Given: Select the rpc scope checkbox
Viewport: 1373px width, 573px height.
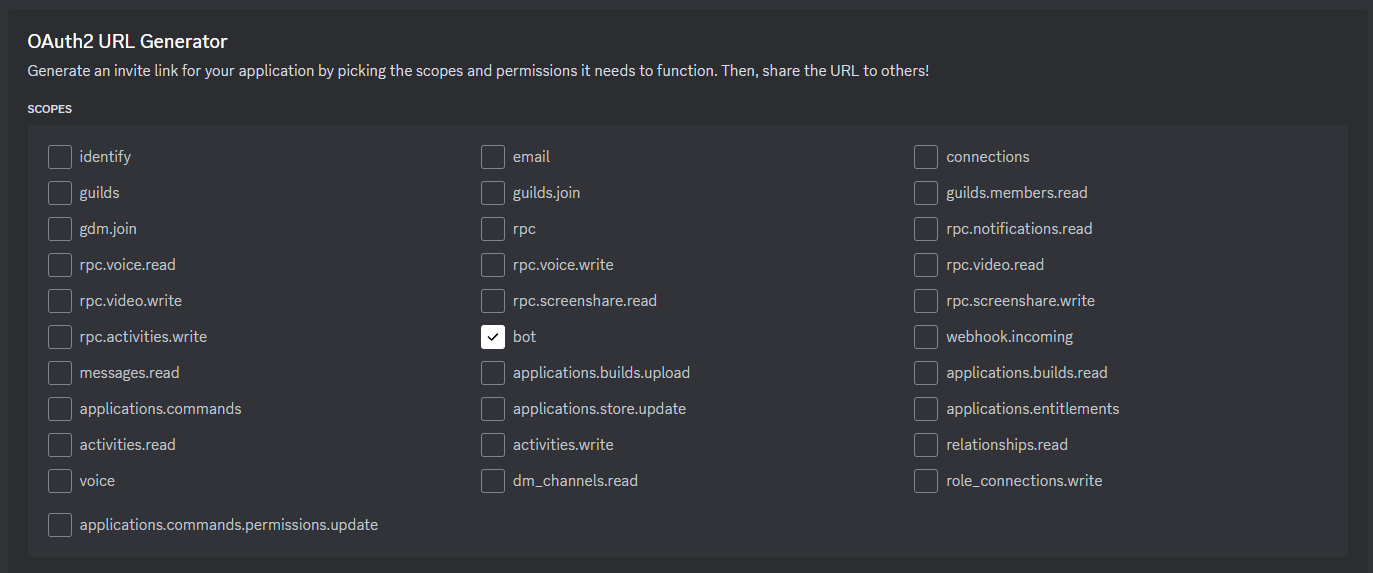Looking at the screenshot, I should [x=493, y=229].
